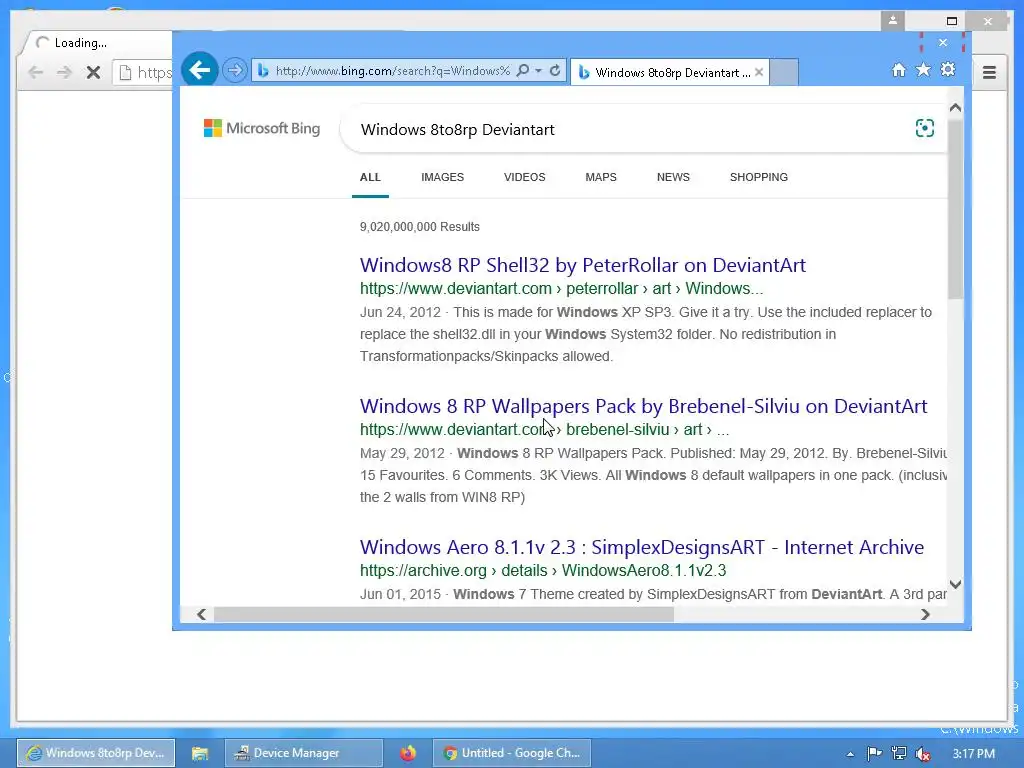
Task: Click Windows 8to8rp Dev... IE taskbar button
Action: (96, 754)
